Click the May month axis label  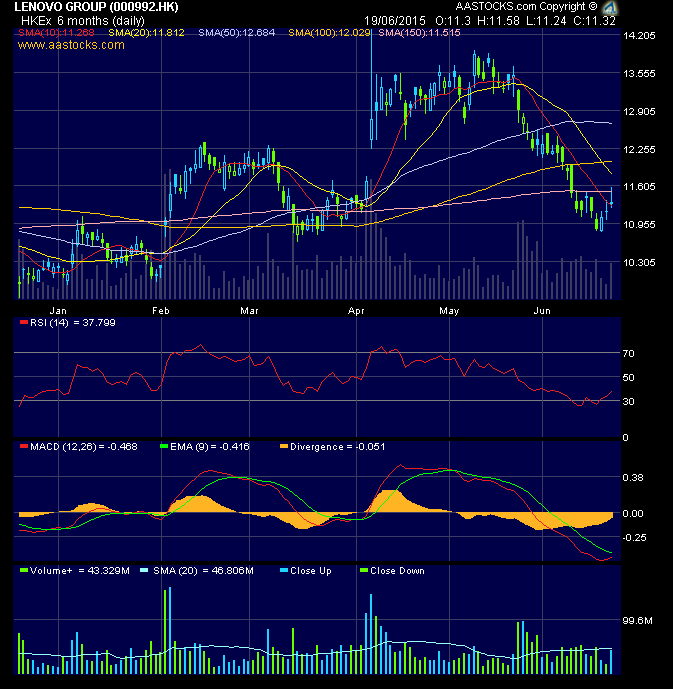[449, 311]
